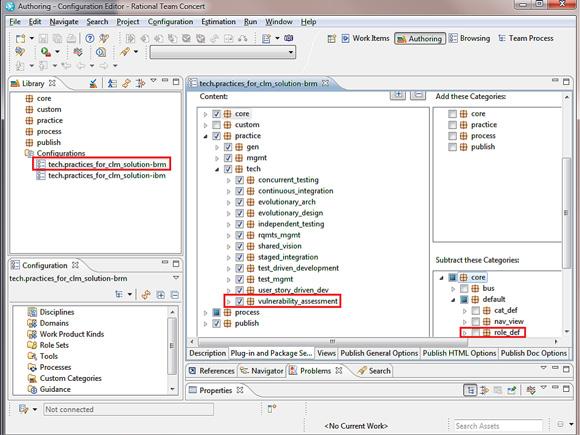580x435 pixels.
Task: Switch to Publish HTML Options tab
Action: coord(459,353)
